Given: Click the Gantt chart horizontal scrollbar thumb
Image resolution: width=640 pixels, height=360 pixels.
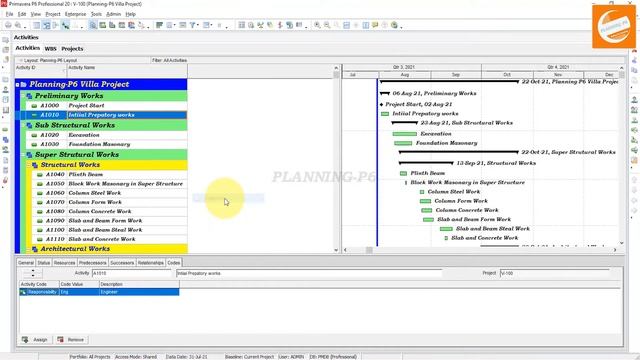Looking at the screenshot, I should pos(369,250).
